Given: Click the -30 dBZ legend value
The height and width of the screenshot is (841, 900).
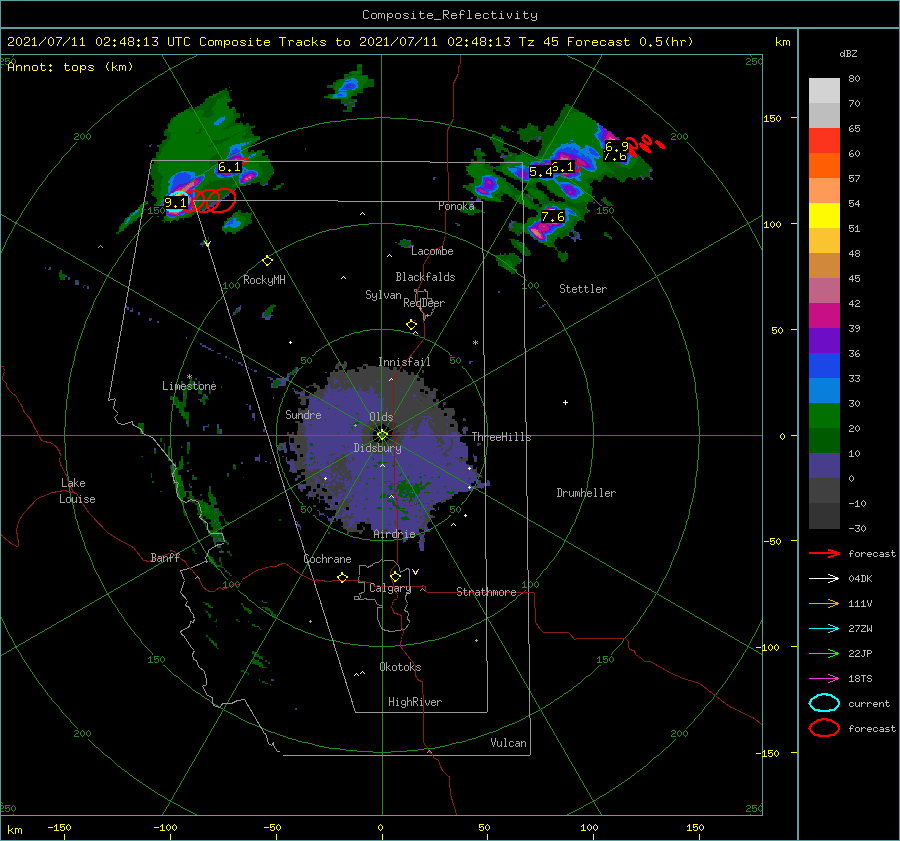Looking at the screenshot, I should 857,528.
